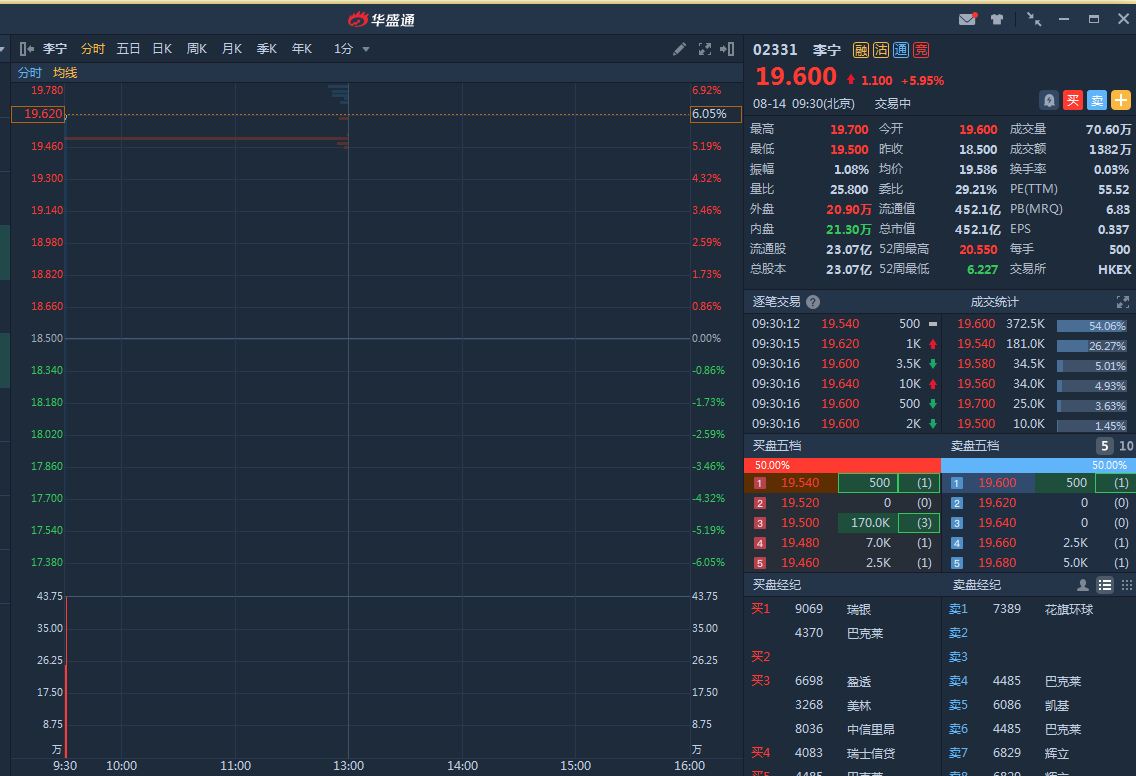Switch to 分时 chart tab
The image size is (1136, 776).
tap(93, 49)
